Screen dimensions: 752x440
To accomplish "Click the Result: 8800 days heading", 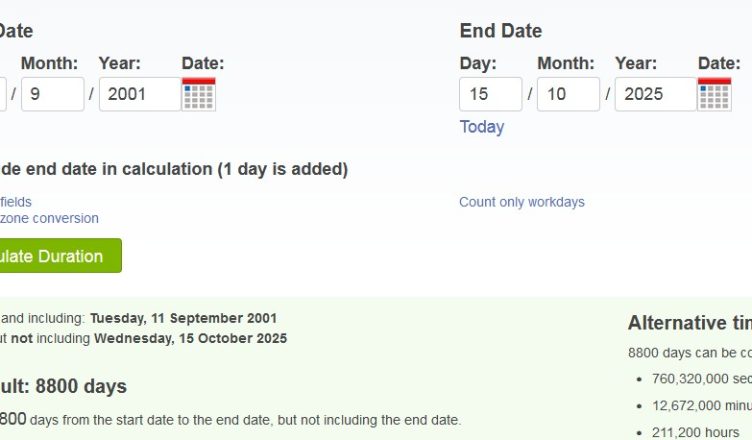I will (x=63, y=386).
